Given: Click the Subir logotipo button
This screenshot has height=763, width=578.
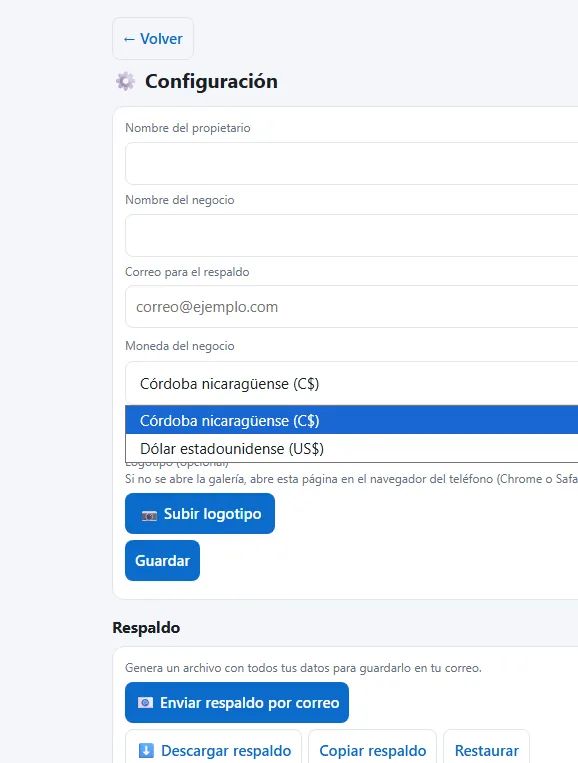Looking at the screenshot, I should [200, 513].
